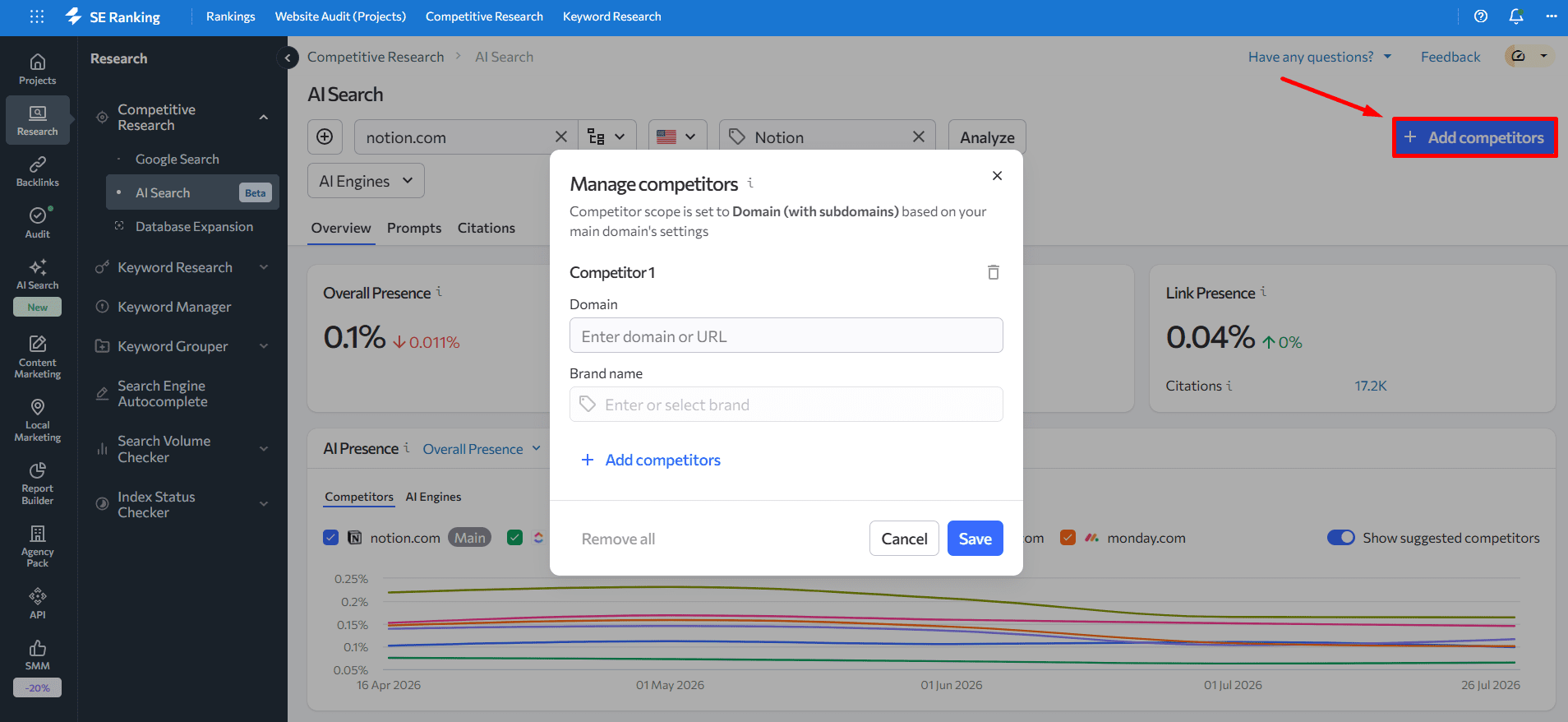This screenshot has height=722, width=1568.
Task: Open the Have any questions dropdown
Action: point(1320,57)
